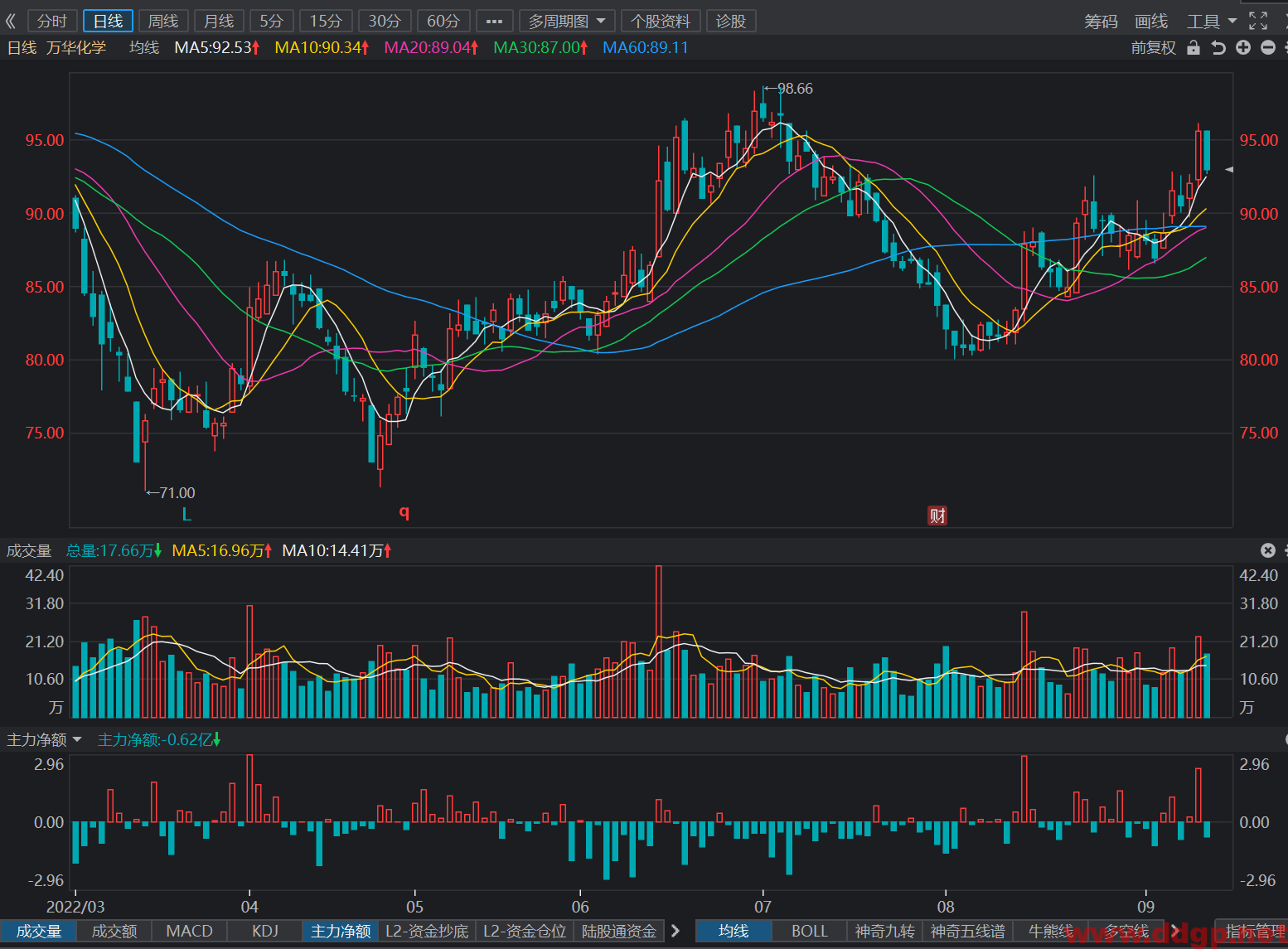Expand the 多周期图 dropdown
This screenshot has height=949, width=1288.
click(567, 21)
